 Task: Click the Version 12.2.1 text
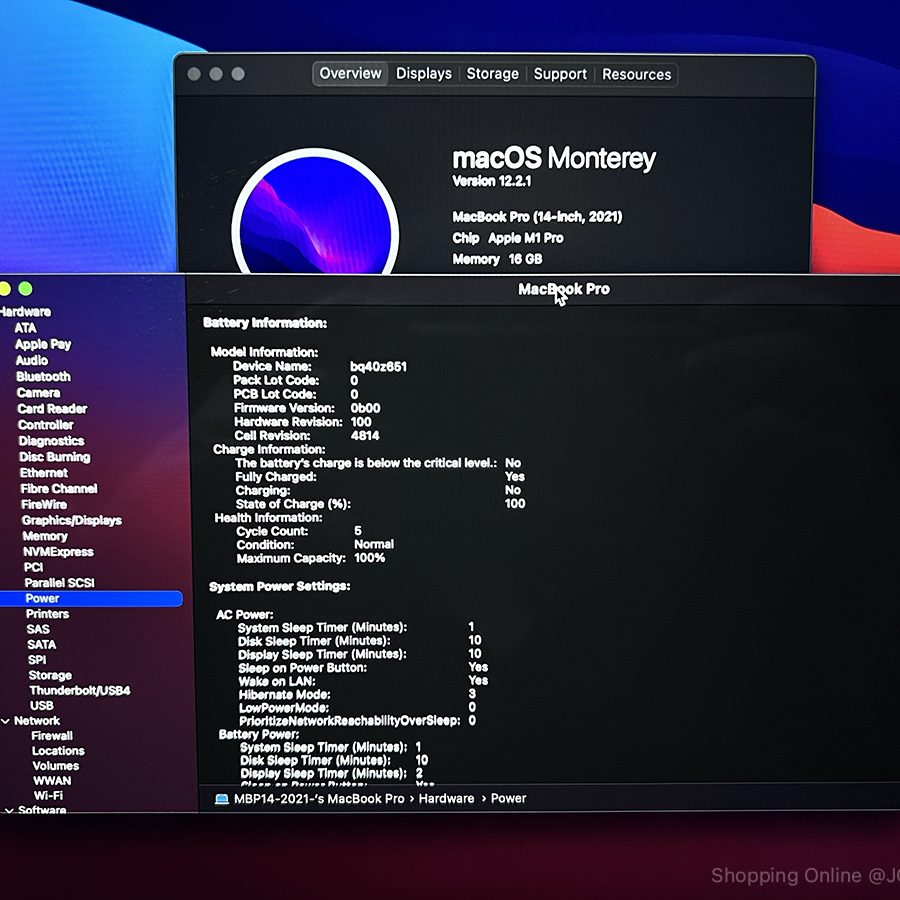[x=492, y=181]
